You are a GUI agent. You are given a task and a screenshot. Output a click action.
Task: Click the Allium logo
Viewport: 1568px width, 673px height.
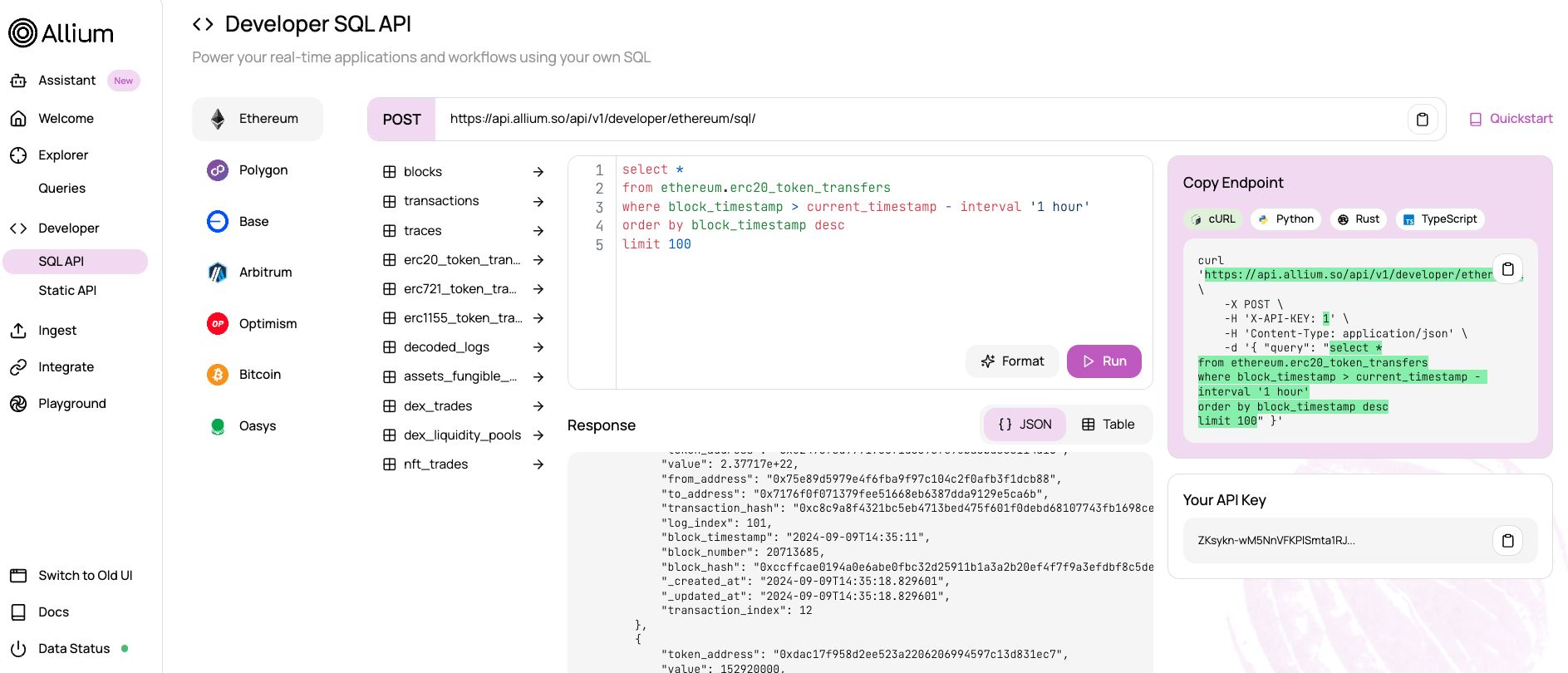point(61,33)
